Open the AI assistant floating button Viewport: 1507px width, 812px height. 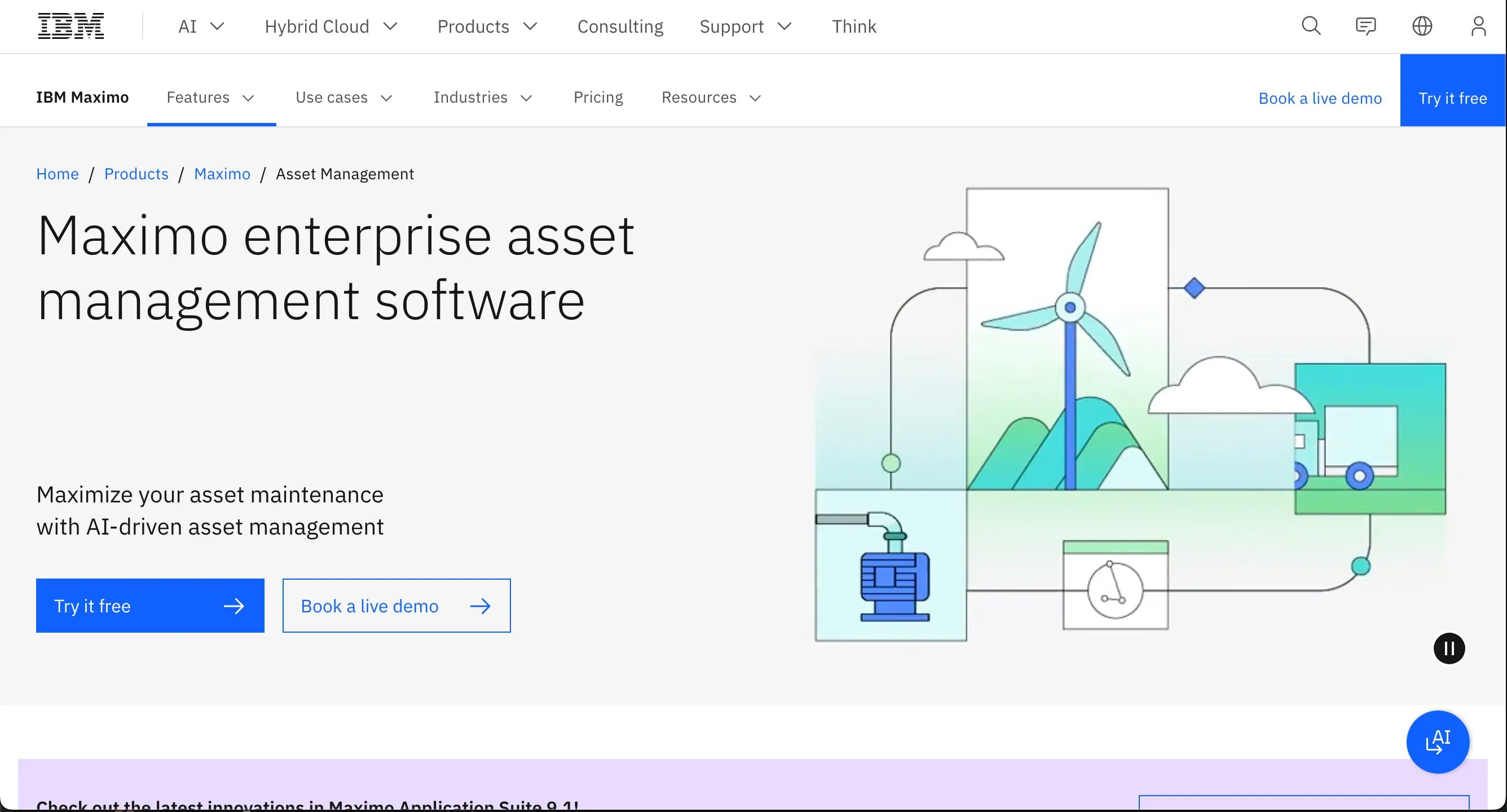click(1438, 742)
